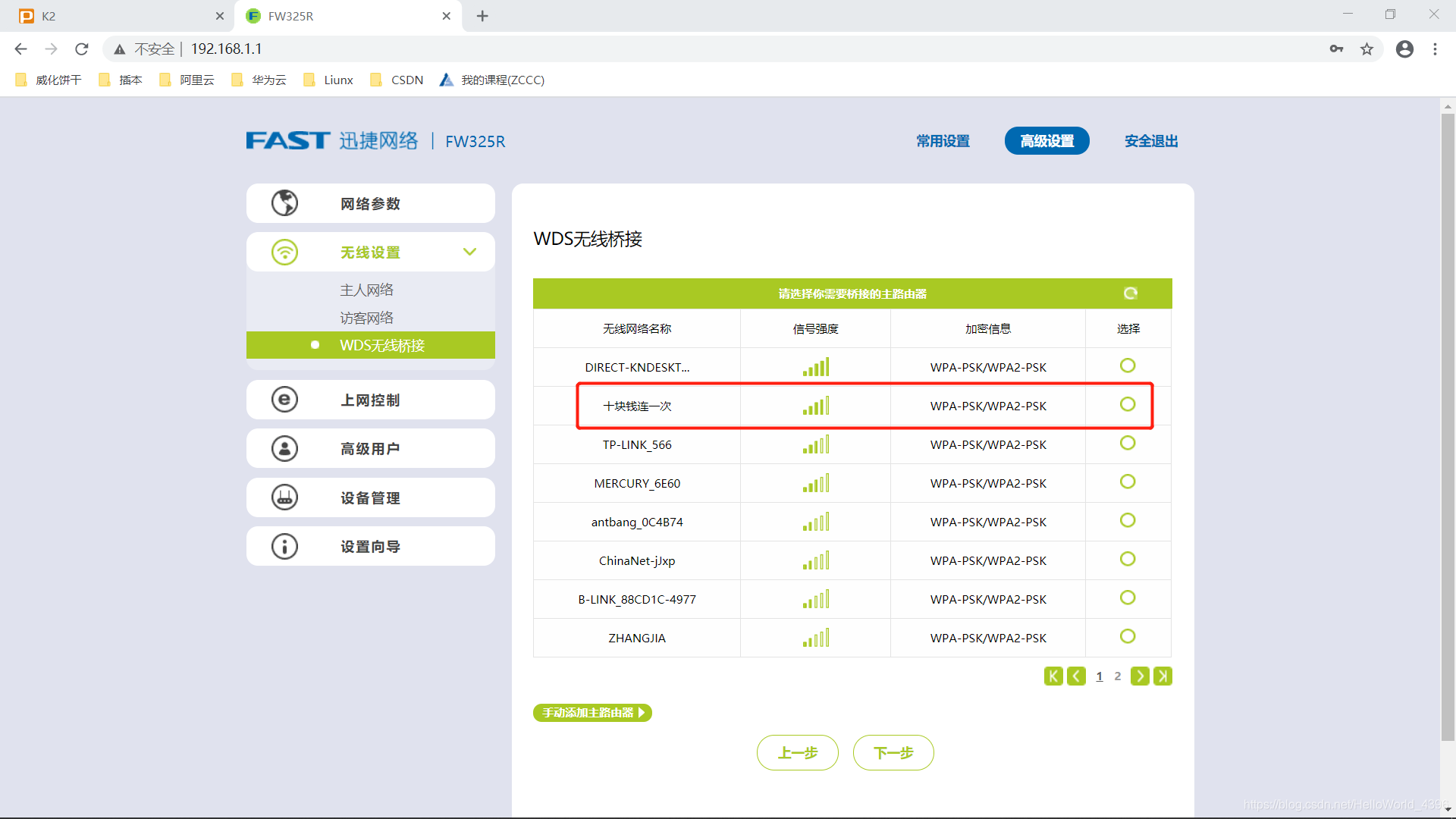The width and height of the screenshot is (1456, 819).
Task: Click 安全退出 link
Action: click(x=1150, y=141)
